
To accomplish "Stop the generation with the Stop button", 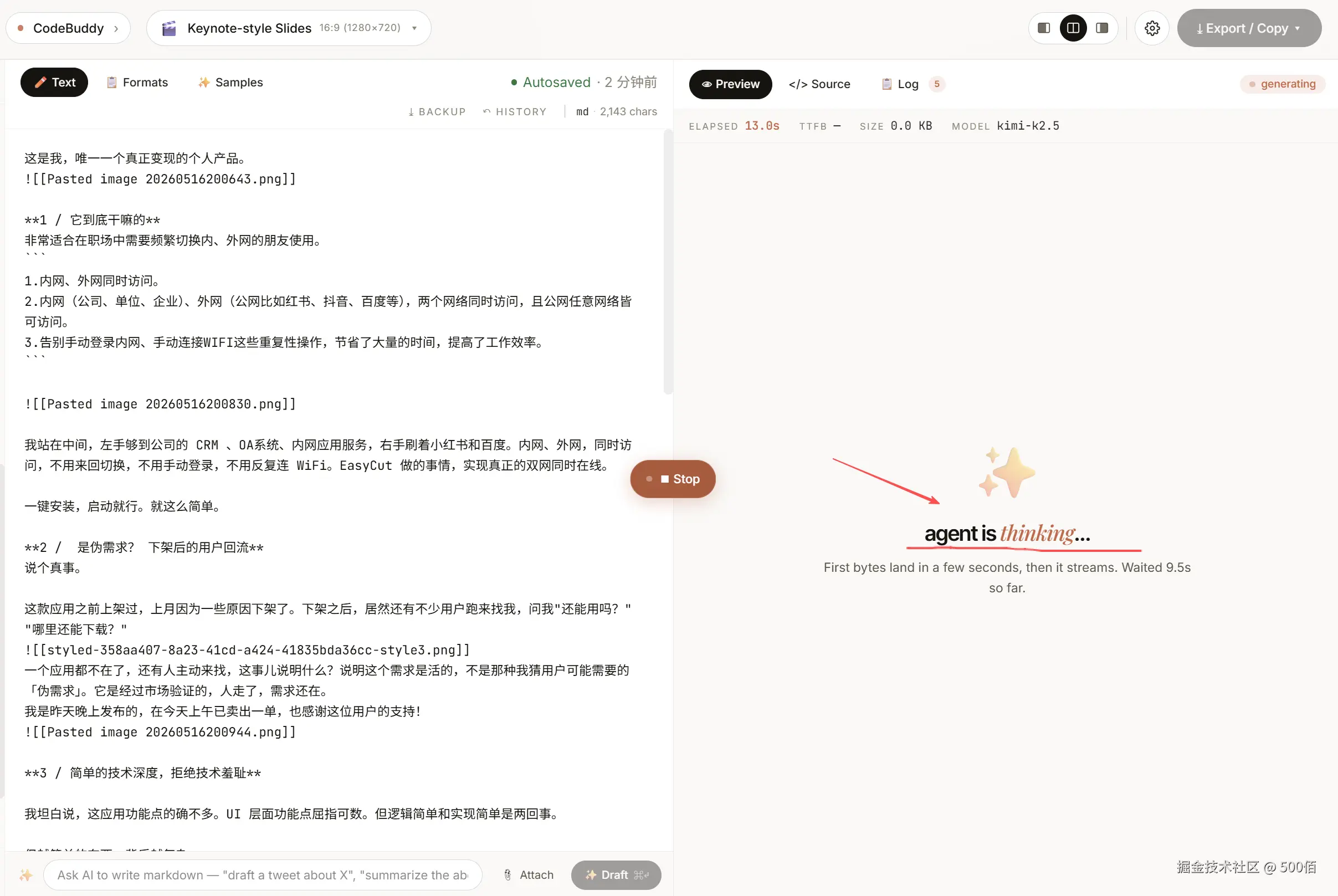I will (673, 479).
